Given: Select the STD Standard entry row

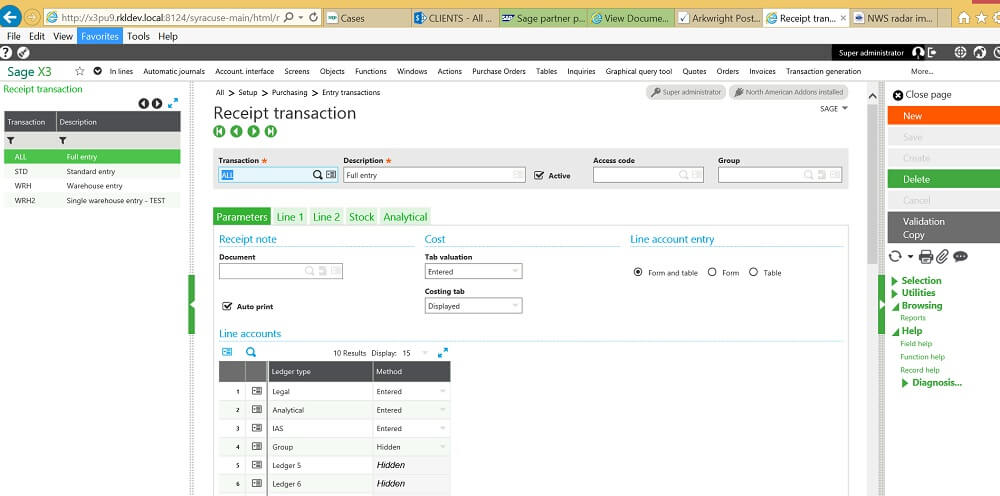Looking at the screenshot, I should 92,171.
